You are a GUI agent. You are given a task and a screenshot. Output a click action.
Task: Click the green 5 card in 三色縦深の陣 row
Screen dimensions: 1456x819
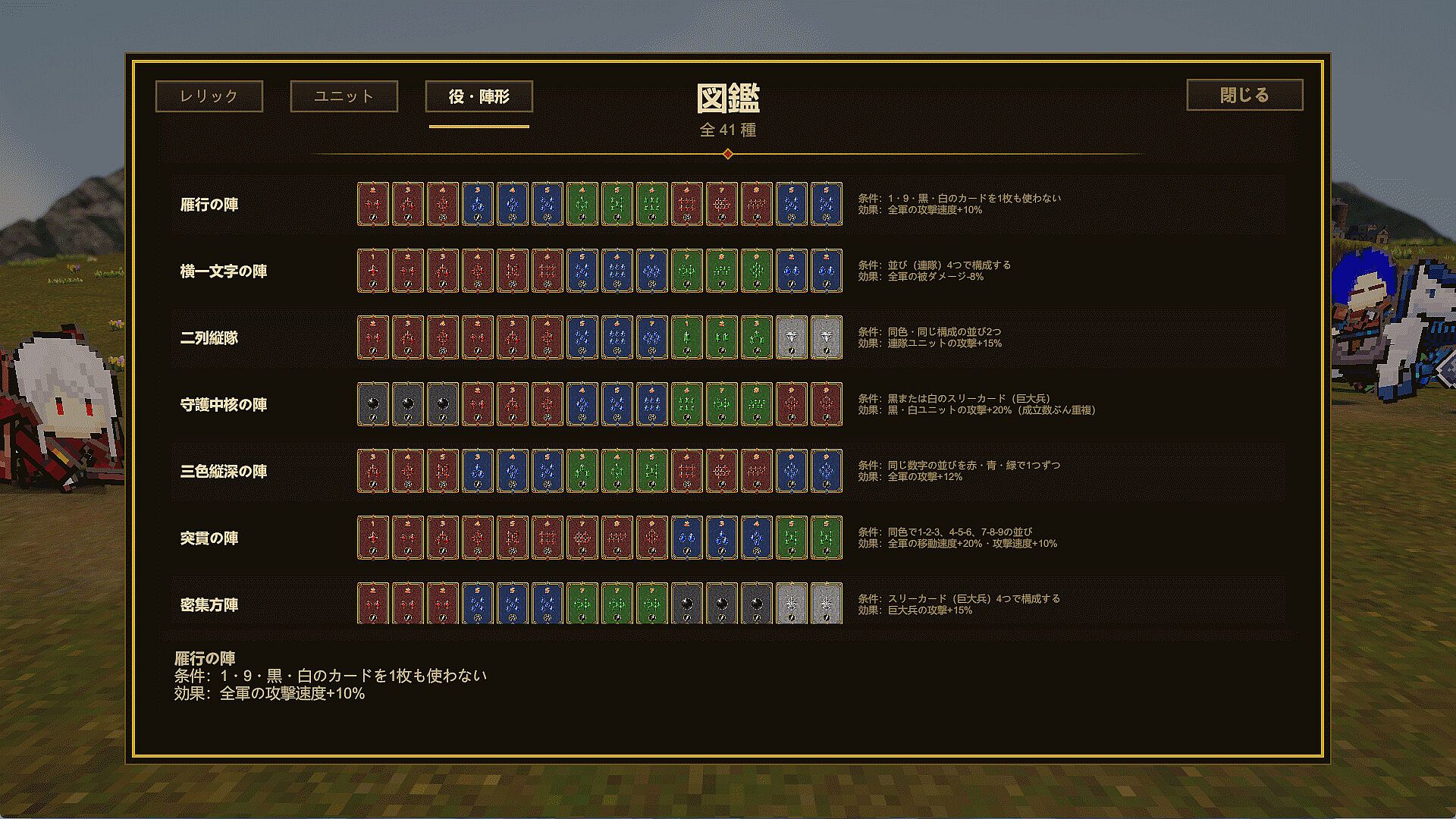coord(652,471)
